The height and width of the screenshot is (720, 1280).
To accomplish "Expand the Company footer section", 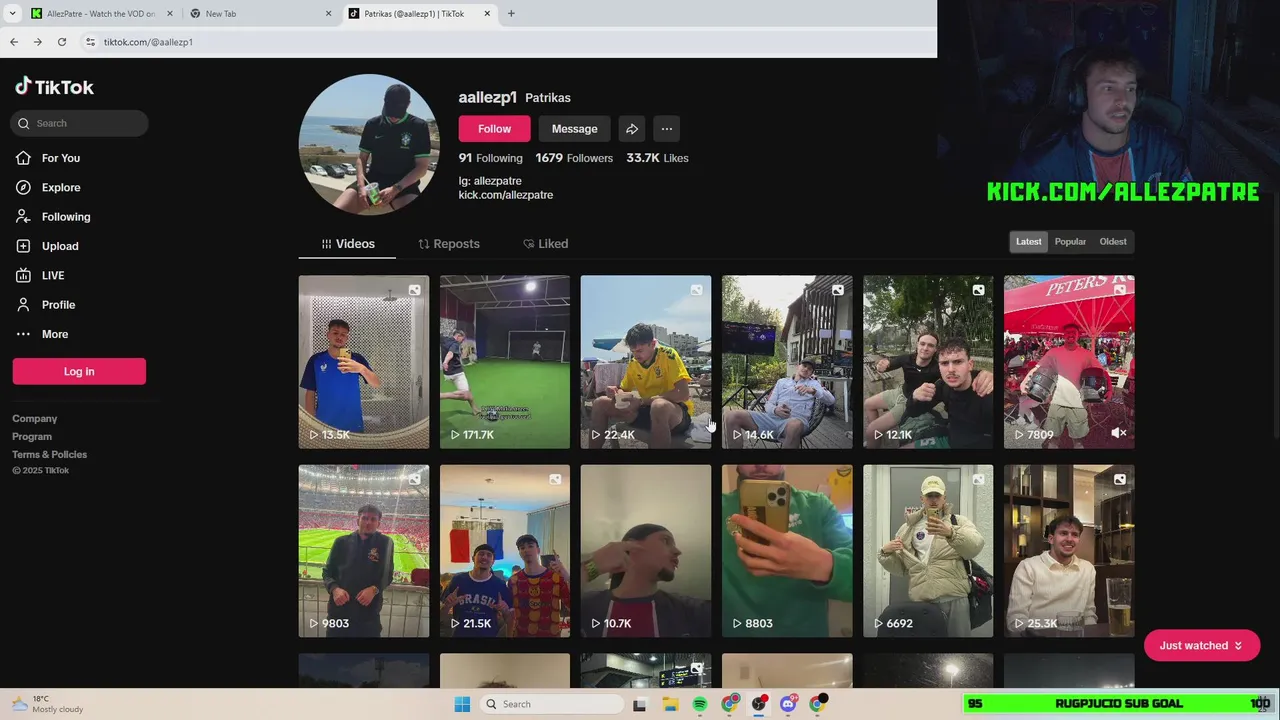I will [35, 419].
